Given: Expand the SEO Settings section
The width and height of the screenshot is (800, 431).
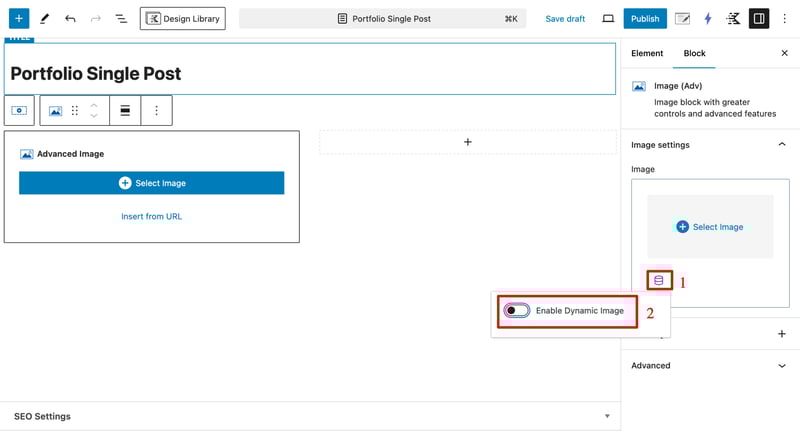Looking at the screenshot, I should pyautogui.click(x=607, y=416).
